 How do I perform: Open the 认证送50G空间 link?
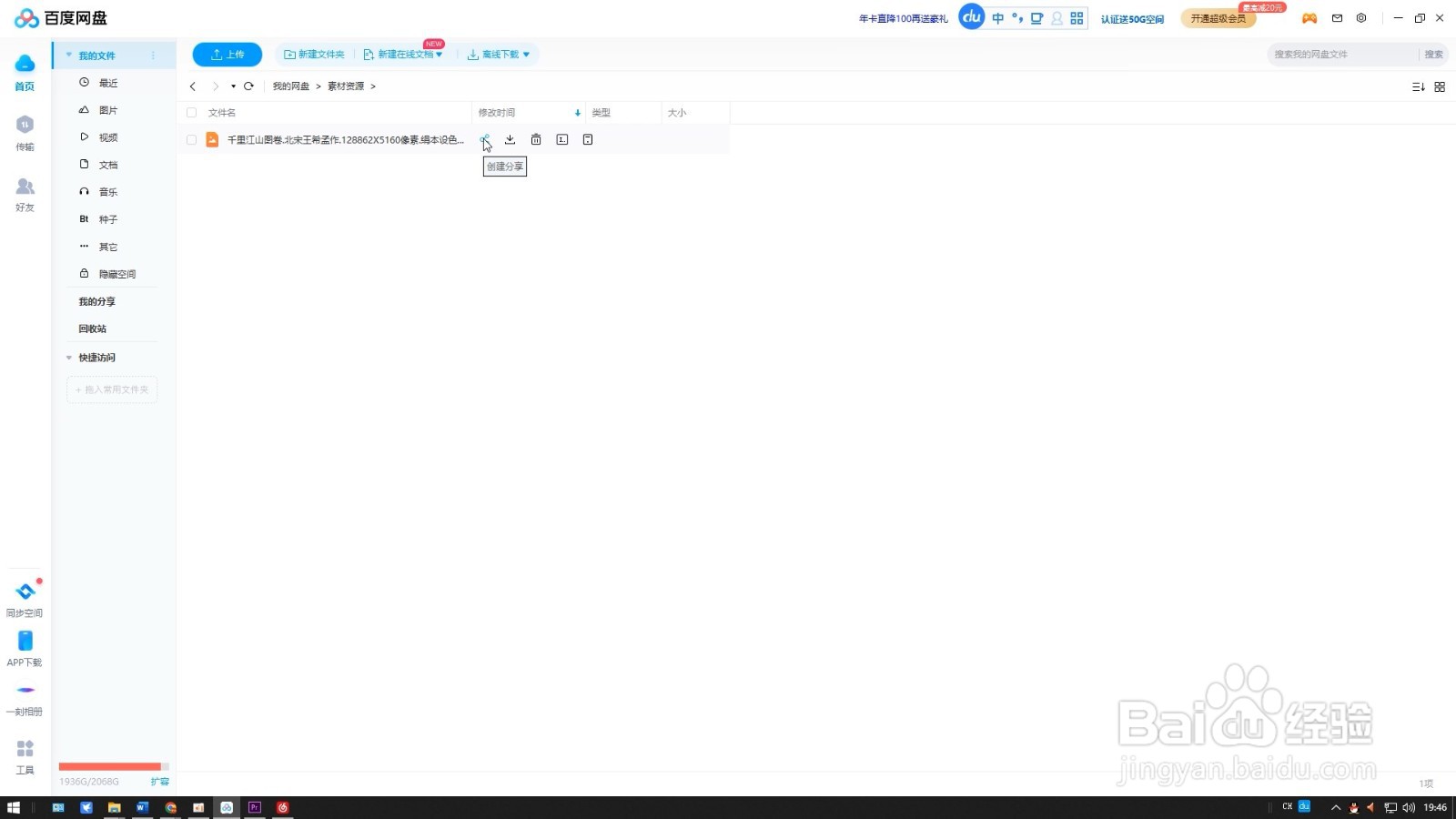(1132, 19)
